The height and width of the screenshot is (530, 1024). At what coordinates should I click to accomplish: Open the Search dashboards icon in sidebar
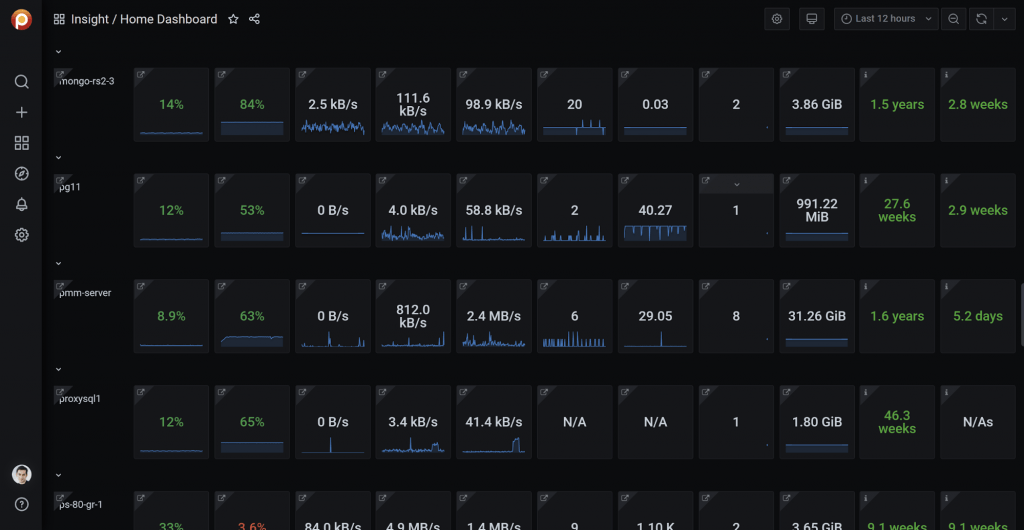click(x=22, y=82)
